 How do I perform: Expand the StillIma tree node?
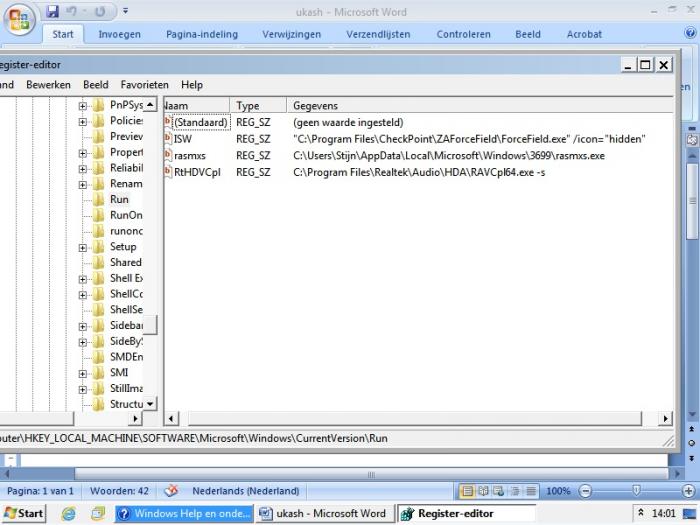[83, 389]
